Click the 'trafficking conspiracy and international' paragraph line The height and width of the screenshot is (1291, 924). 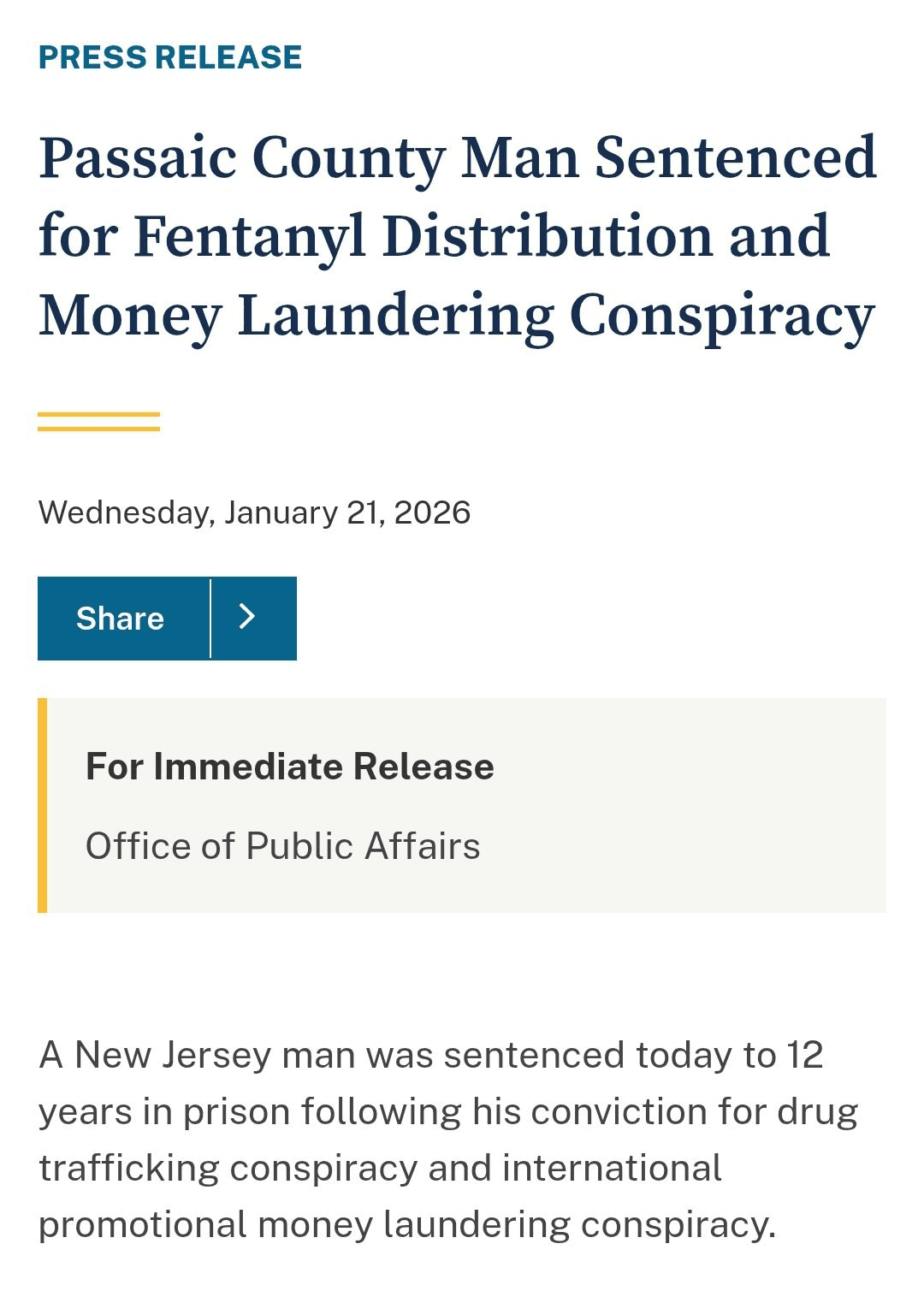(380, 1169)
